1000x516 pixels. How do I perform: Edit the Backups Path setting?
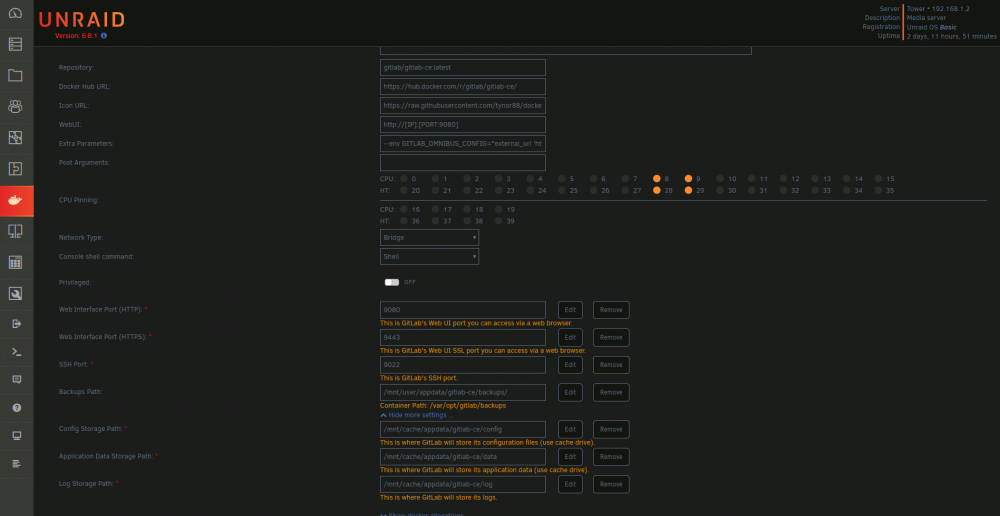click(570, 392)
